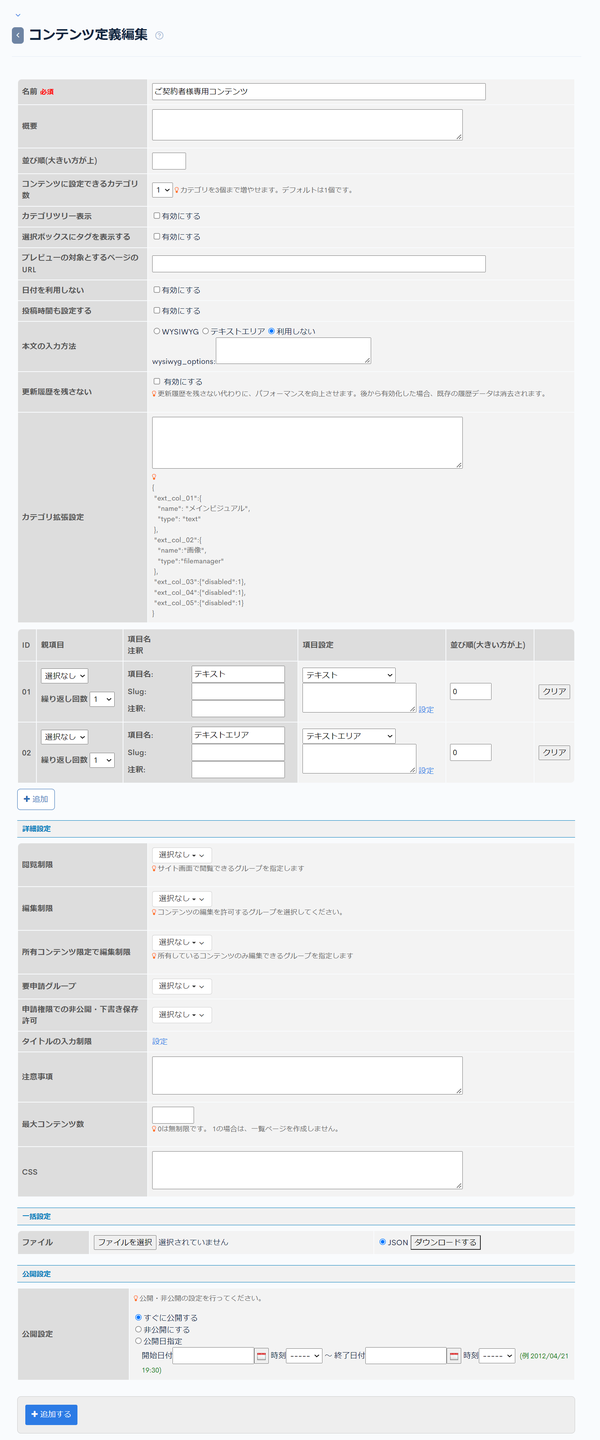This screenshot has width=600, height=1440.
Task: Click row 01 Slug field
Action: (x=238, y=692)
